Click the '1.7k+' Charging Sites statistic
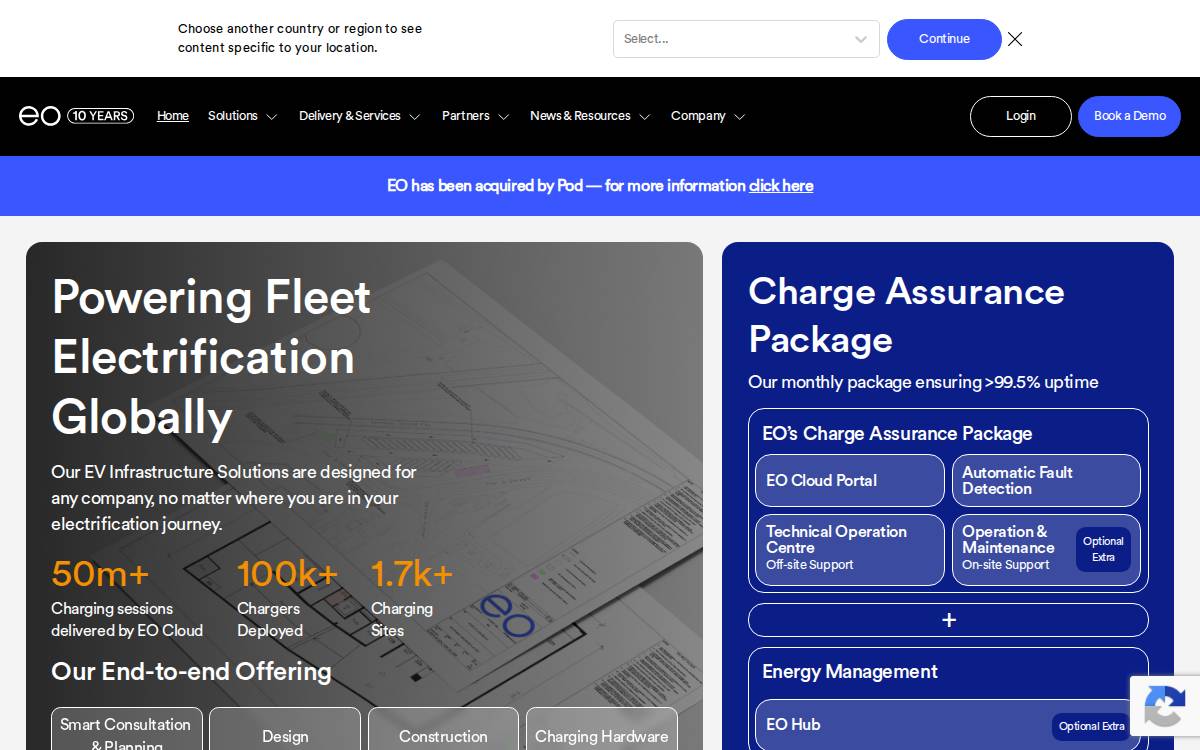This screenshot has height=750, width=1200. [412, 574]
